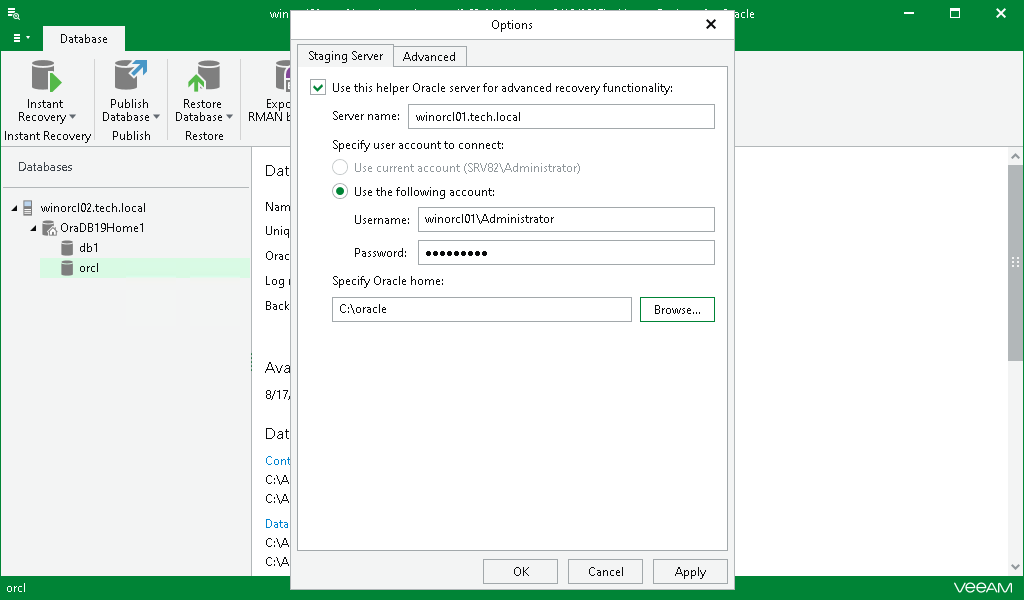Choose the Use the following account option
The image size is (1024, 600).
coord(339,191)
